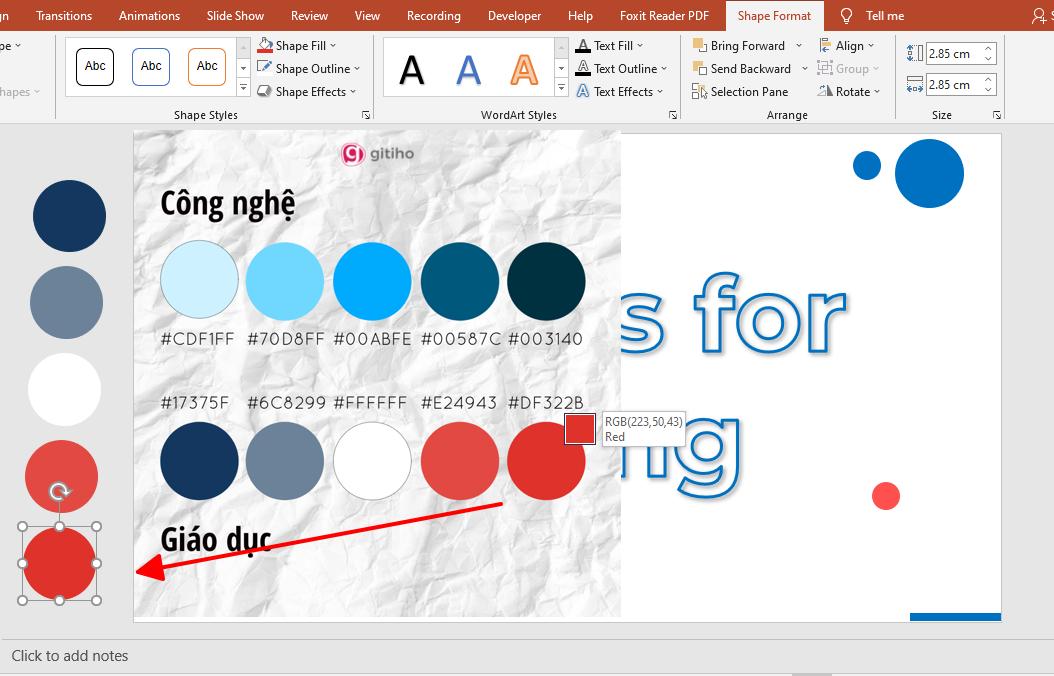The image size is (1054, 676).
Task: Open the Slide Show tab
Action: [x=235, y=15]
